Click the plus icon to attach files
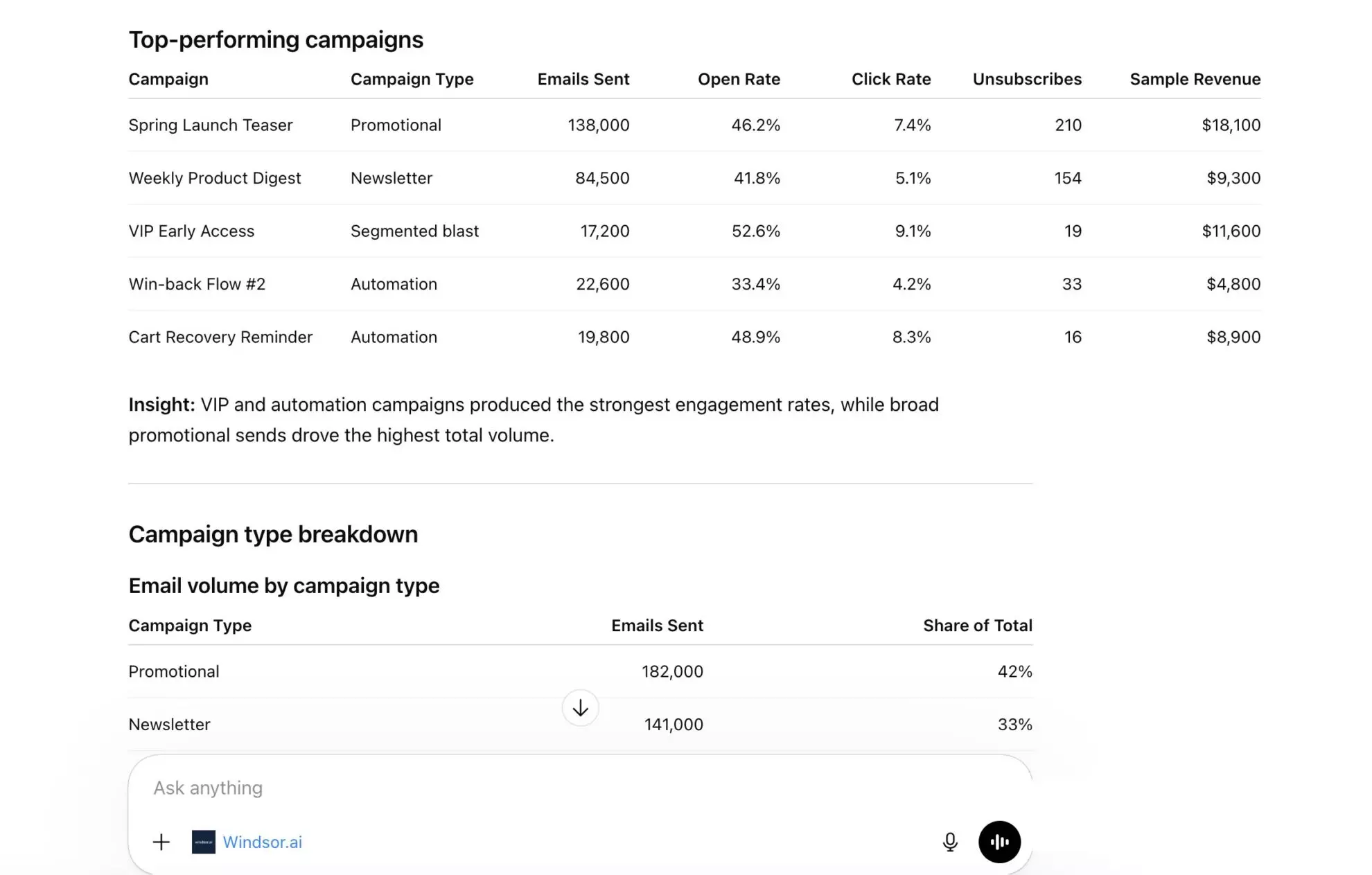Image resolution: width=1372 pixels, height=875 pixels. [161, 842]
